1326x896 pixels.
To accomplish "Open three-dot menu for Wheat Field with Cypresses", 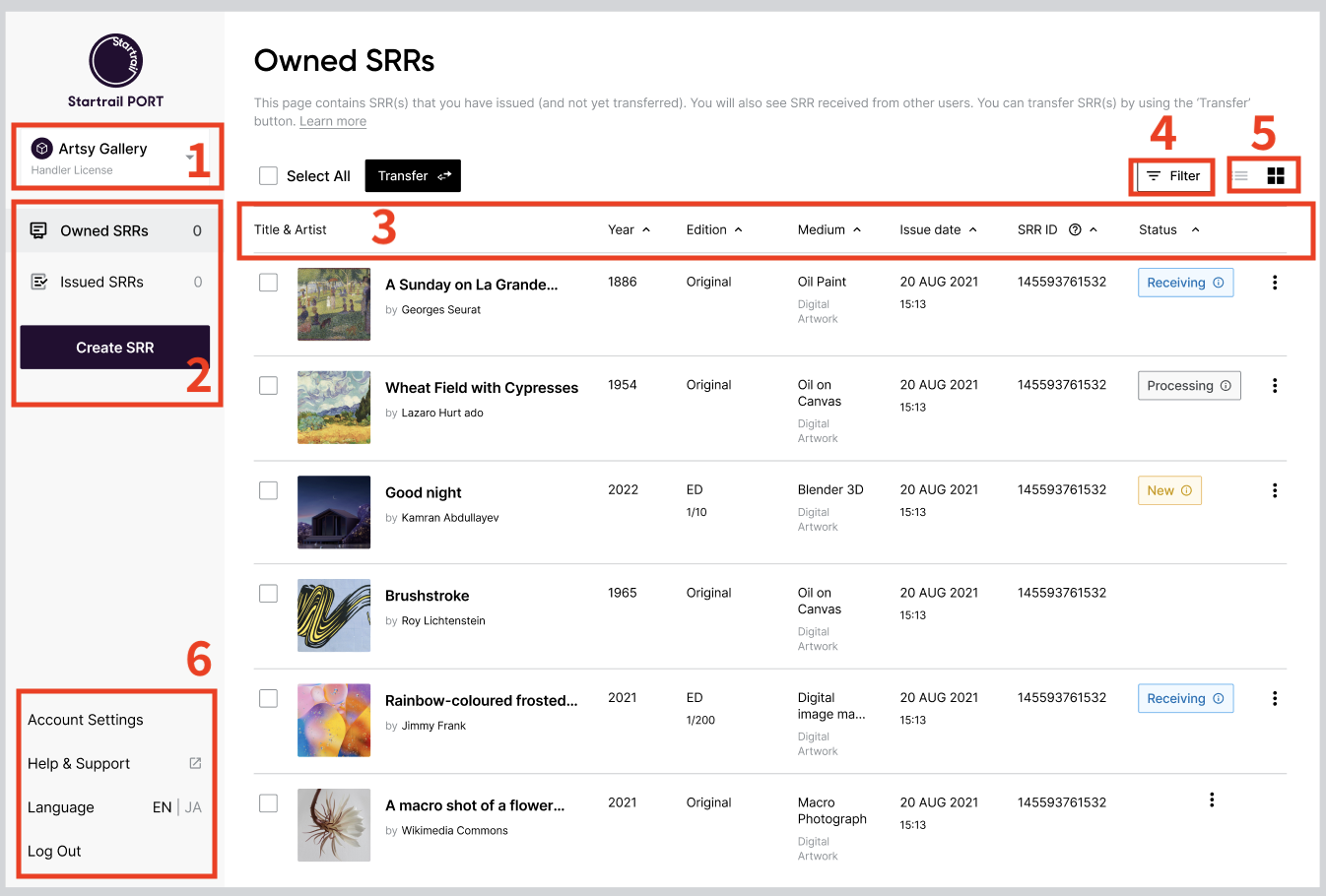I will 1274,386.
